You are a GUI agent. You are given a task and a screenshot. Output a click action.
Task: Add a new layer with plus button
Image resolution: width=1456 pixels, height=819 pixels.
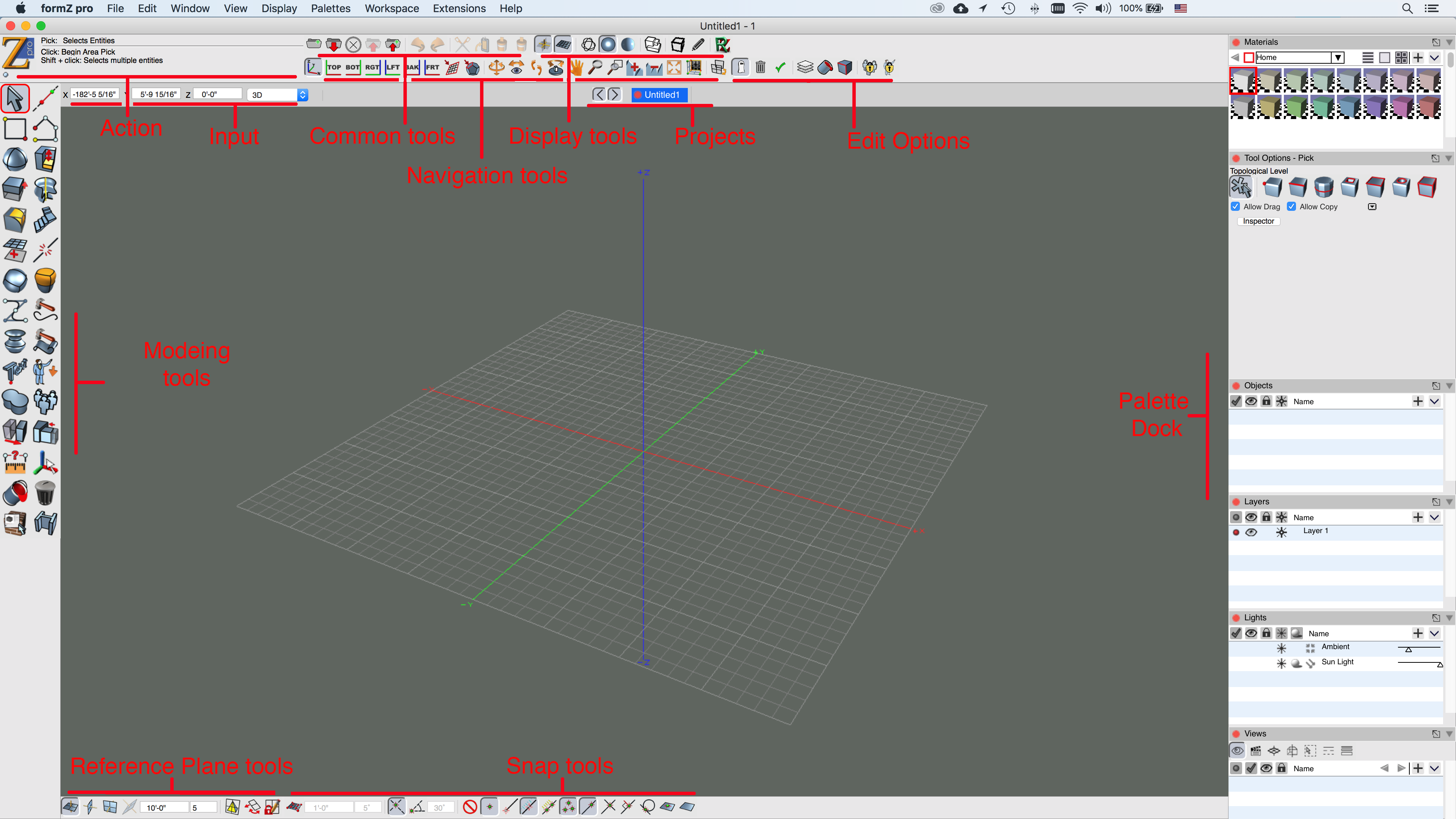click(x=1418, y=517)
